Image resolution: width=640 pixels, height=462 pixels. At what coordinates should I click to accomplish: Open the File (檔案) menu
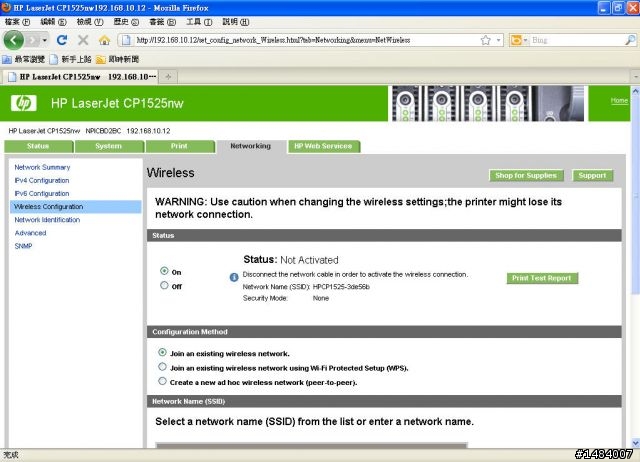click(x=18, y=22)
